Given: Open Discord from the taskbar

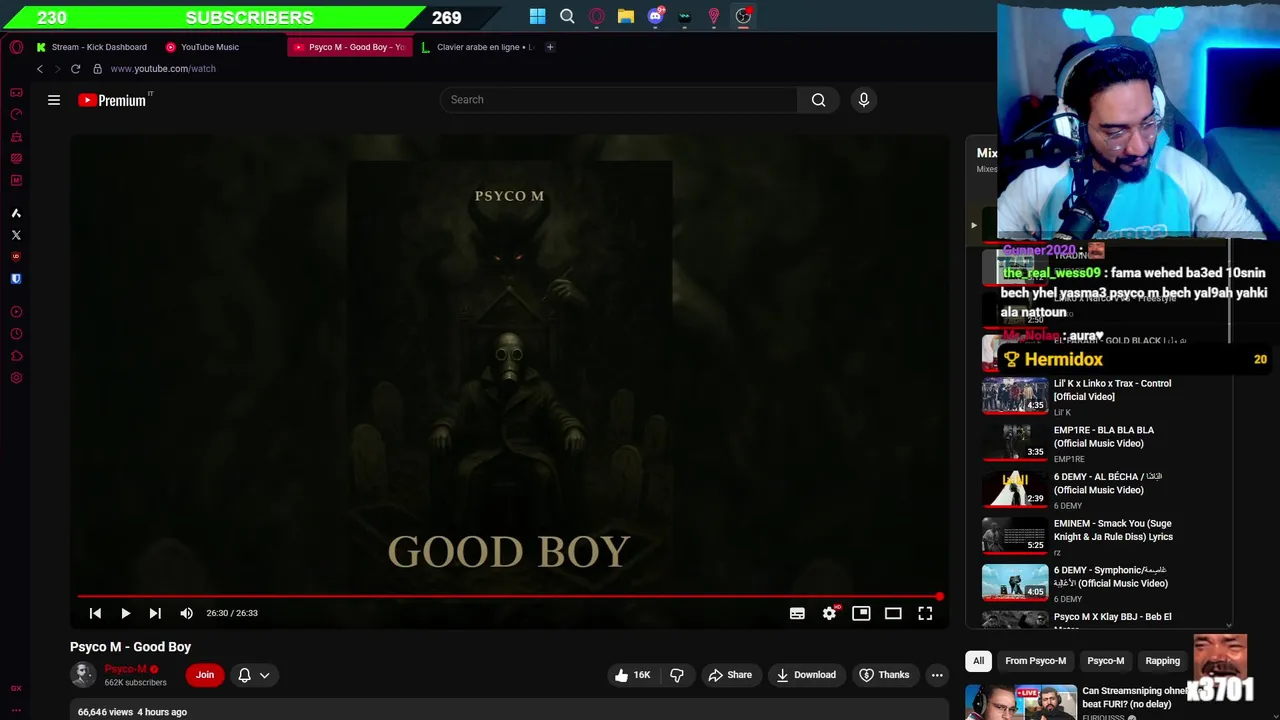Looking at the screenshot, I should click(655, 16).
